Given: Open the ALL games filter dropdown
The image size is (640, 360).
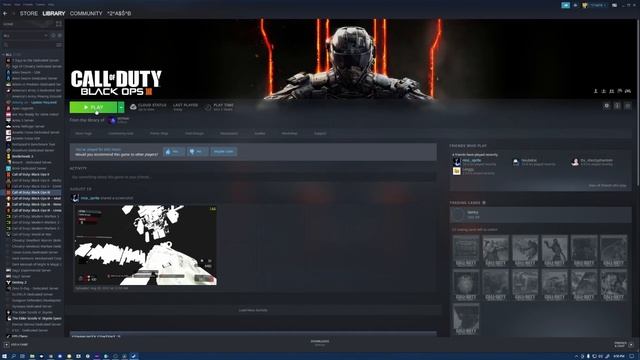Looking at the screenshot, I should click(x=25, y=36).
